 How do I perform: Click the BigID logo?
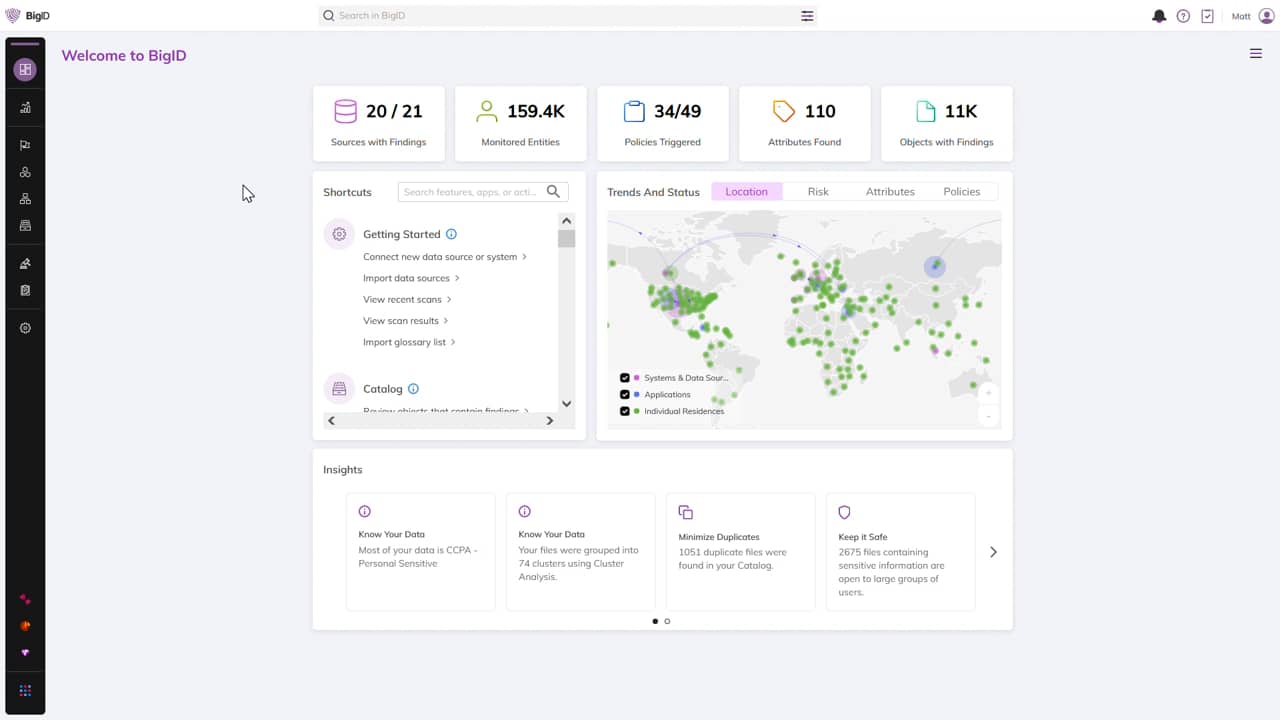27,16
